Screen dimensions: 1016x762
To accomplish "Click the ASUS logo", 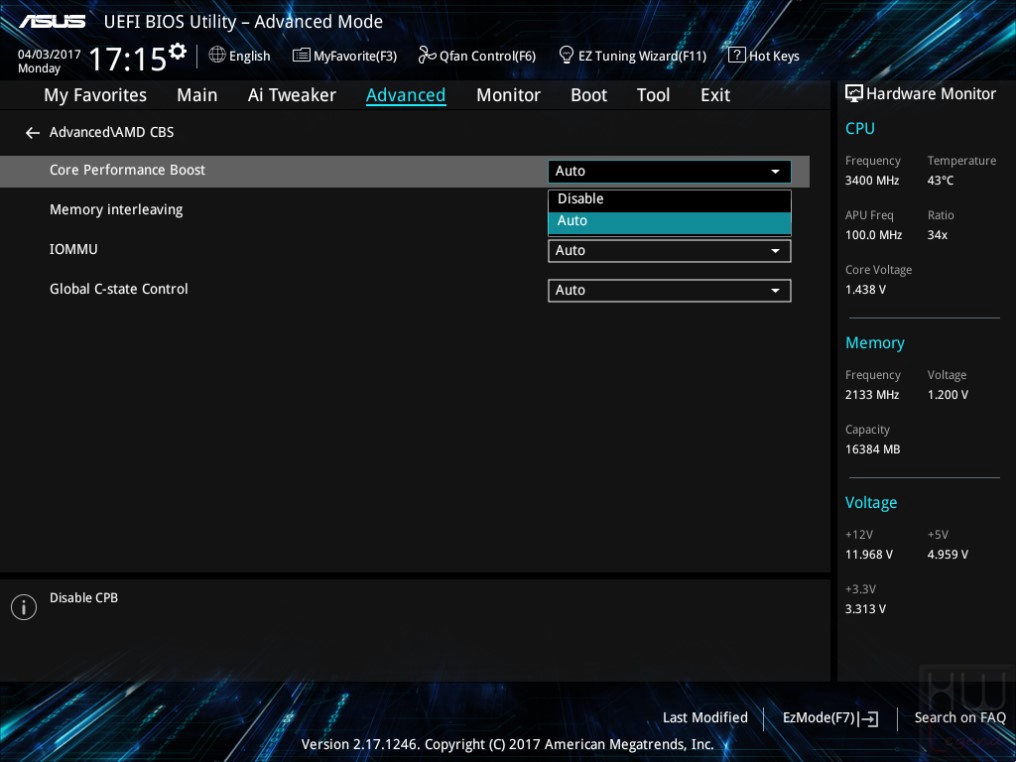I will click(x=52, y=21).
